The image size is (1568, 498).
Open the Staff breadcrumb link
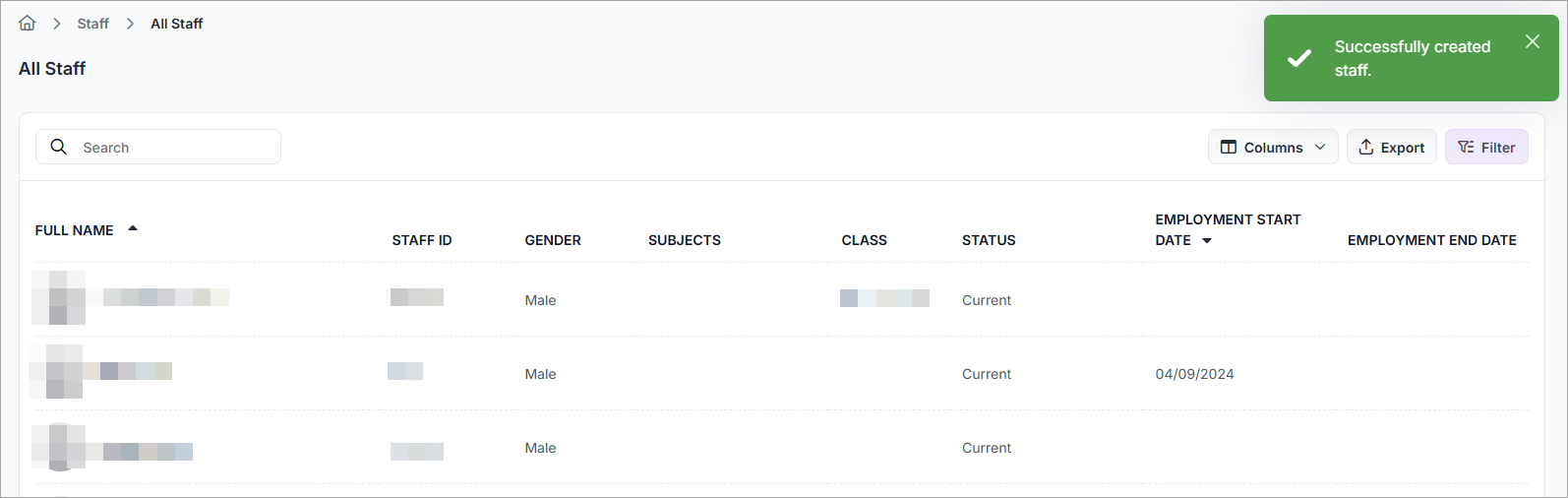click(92, 24)
